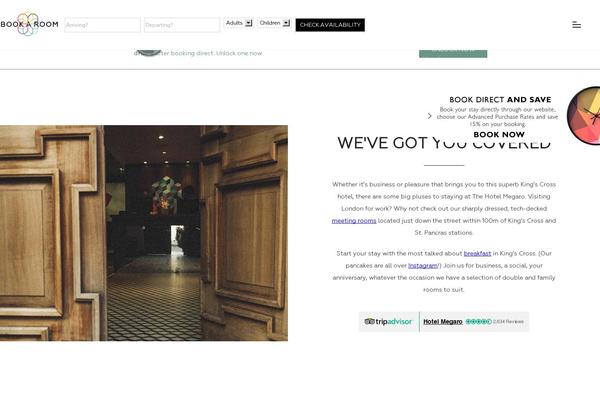This screenshot has width=600, height=400.
Task: Click the chevron arrow beside Book Direct
Action: tap(429, 116)
